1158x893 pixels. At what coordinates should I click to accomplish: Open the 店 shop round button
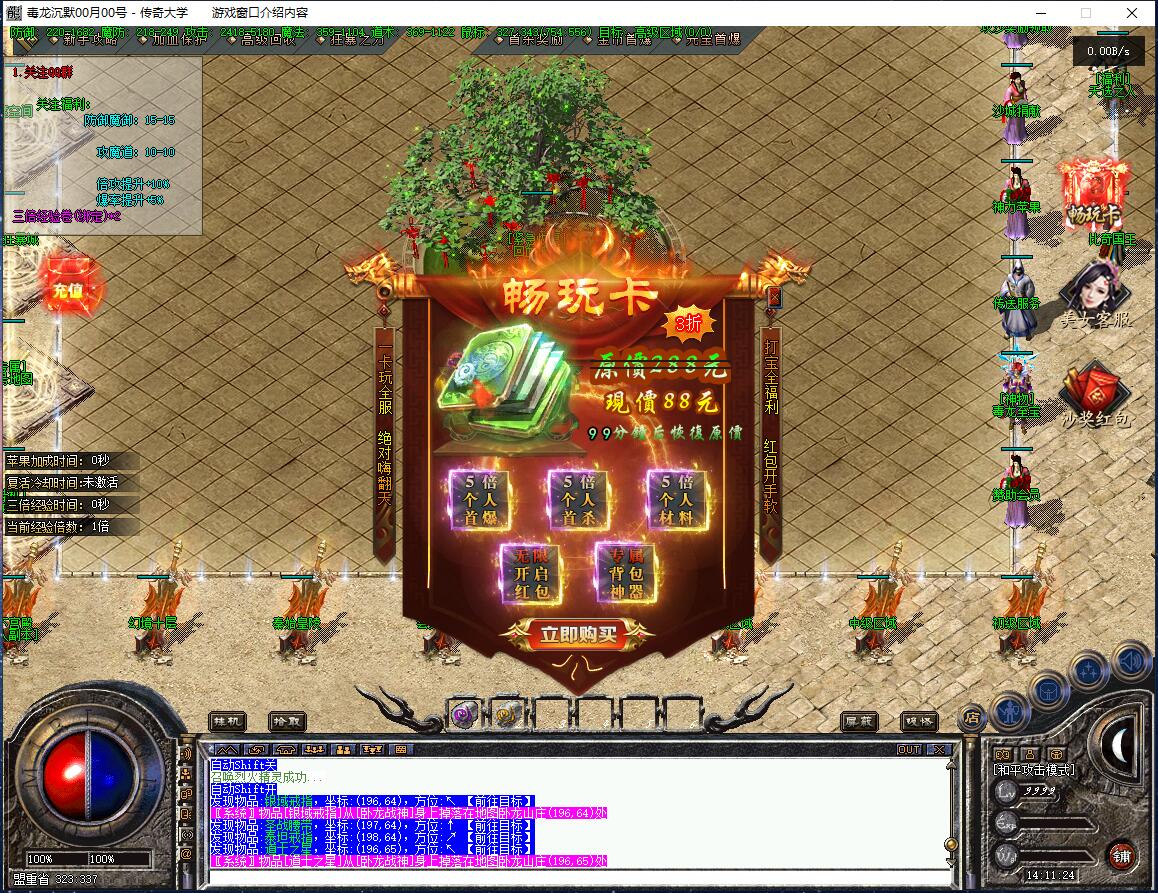tap(972, 716)
